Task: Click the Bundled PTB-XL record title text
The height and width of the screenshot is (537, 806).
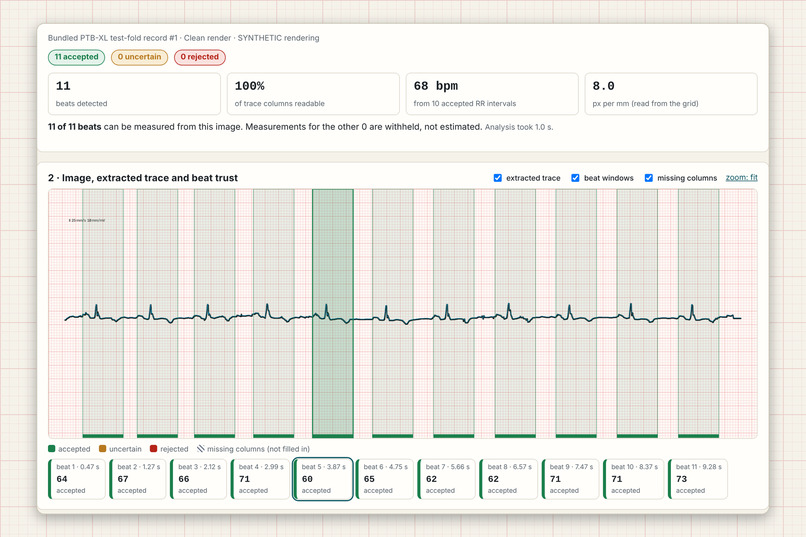Action: pos(184,38)
